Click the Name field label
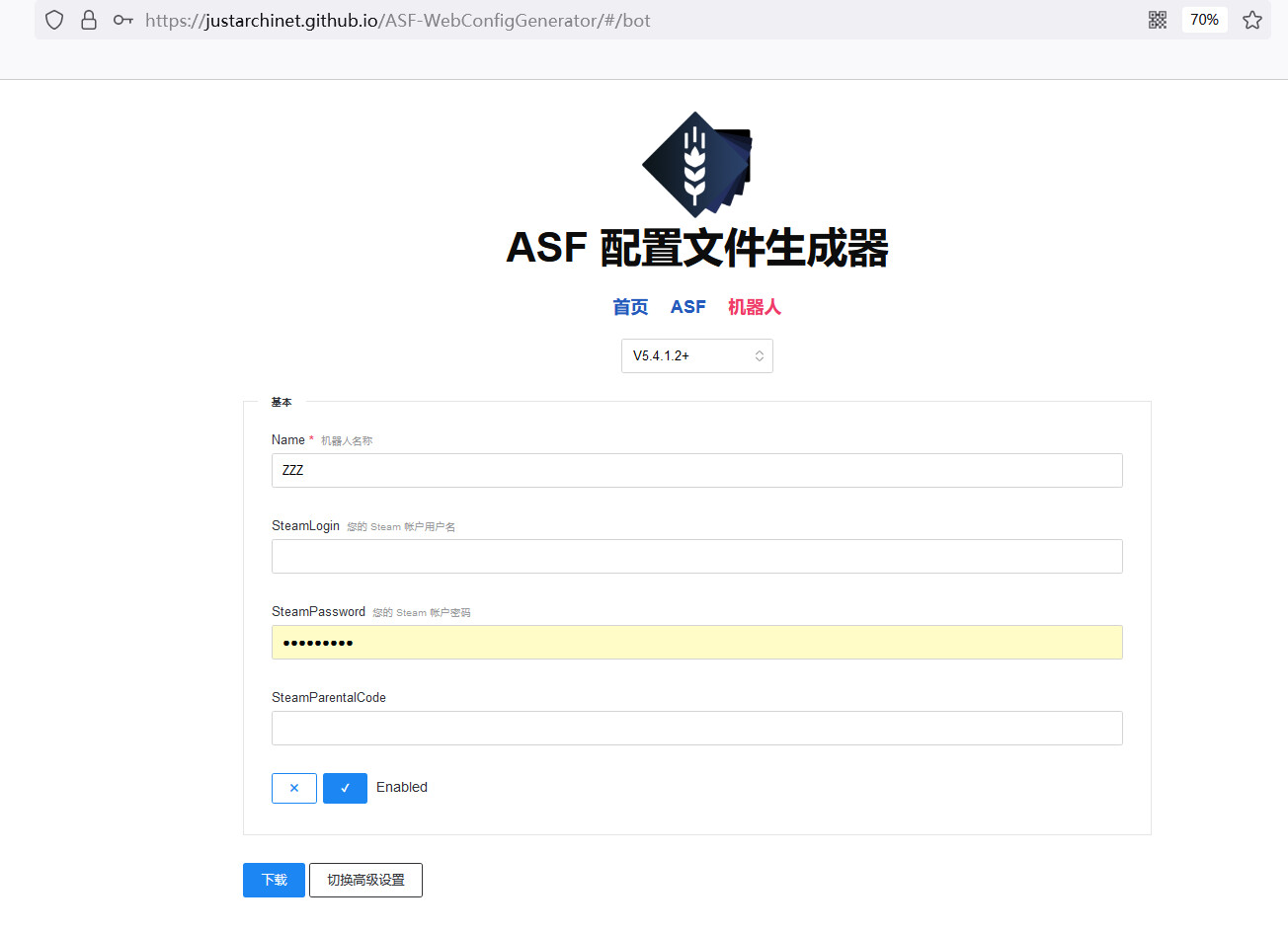 coord(288,440)
